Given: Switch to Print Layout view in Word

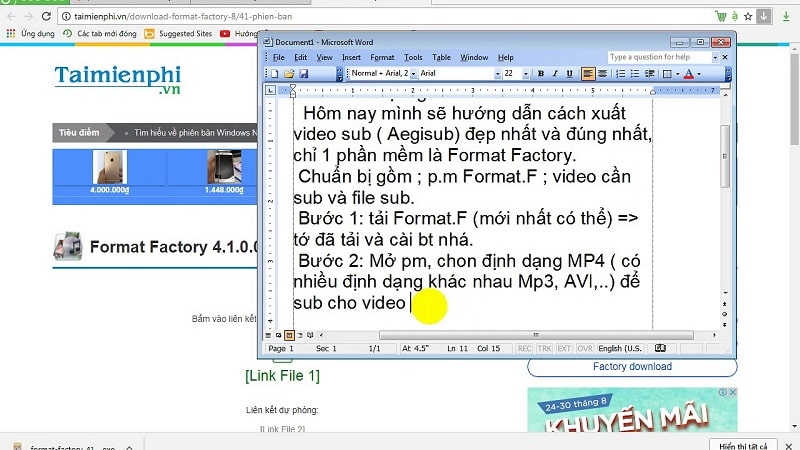Looking at the screenshot, I should (289, 335).
